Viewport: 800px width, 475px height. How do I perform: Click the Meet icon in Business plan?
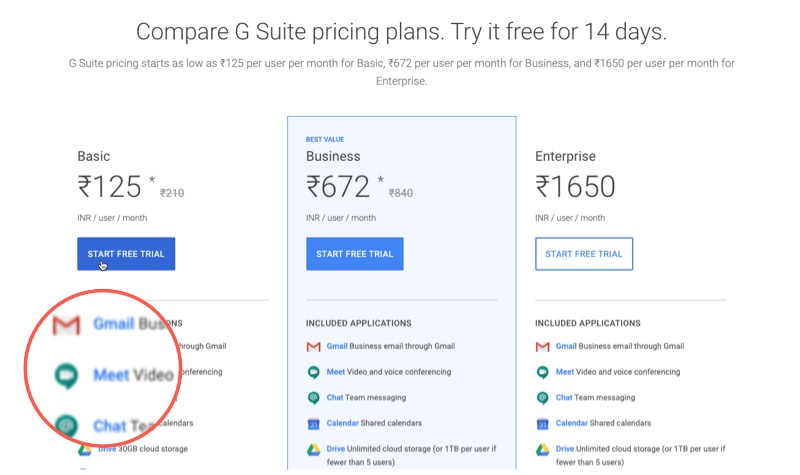(x=313, y=372)
